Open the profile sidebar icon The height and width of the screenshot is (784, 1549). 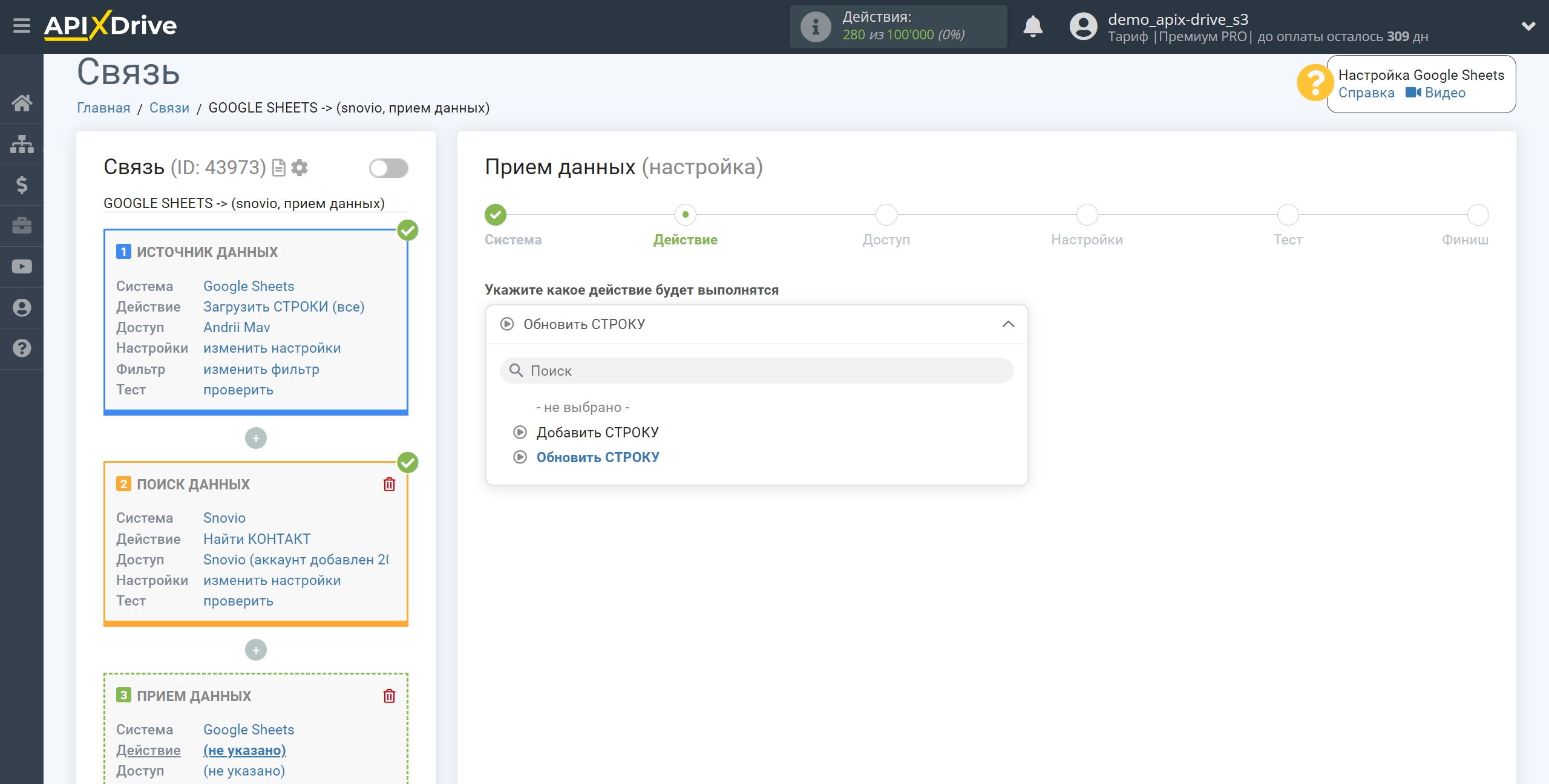tap(22, 308)
